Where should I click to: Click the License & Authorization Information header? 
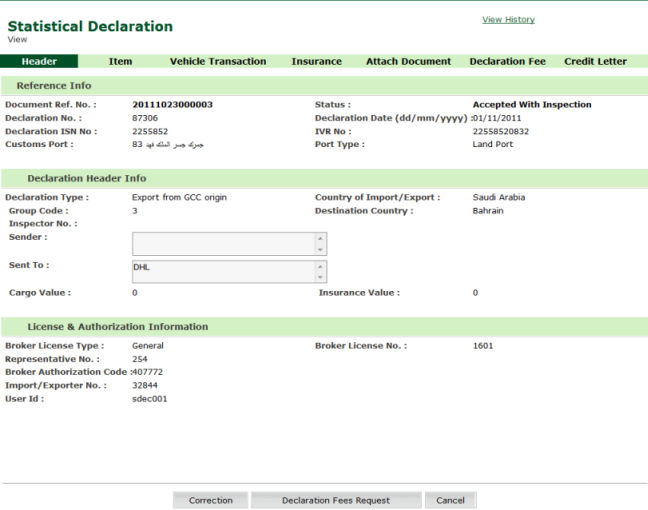coord(112,327)
